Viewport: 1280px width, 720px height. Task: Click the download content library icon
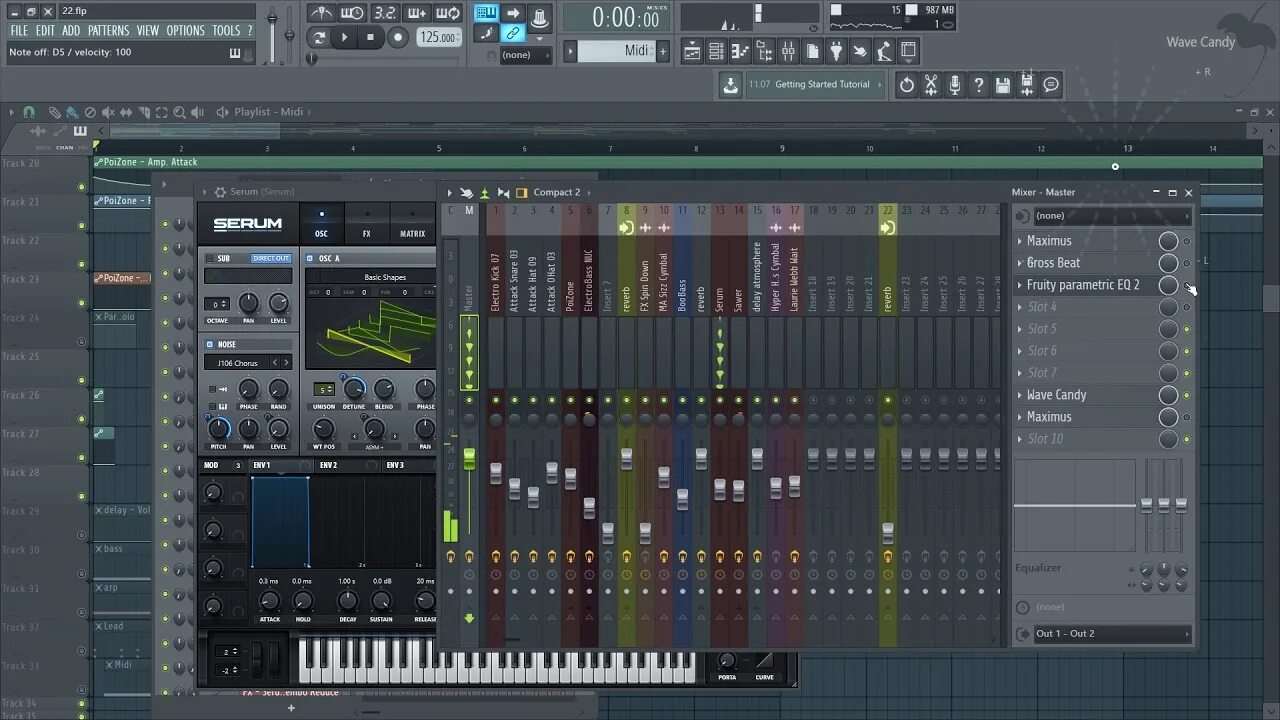click(730, 85)
